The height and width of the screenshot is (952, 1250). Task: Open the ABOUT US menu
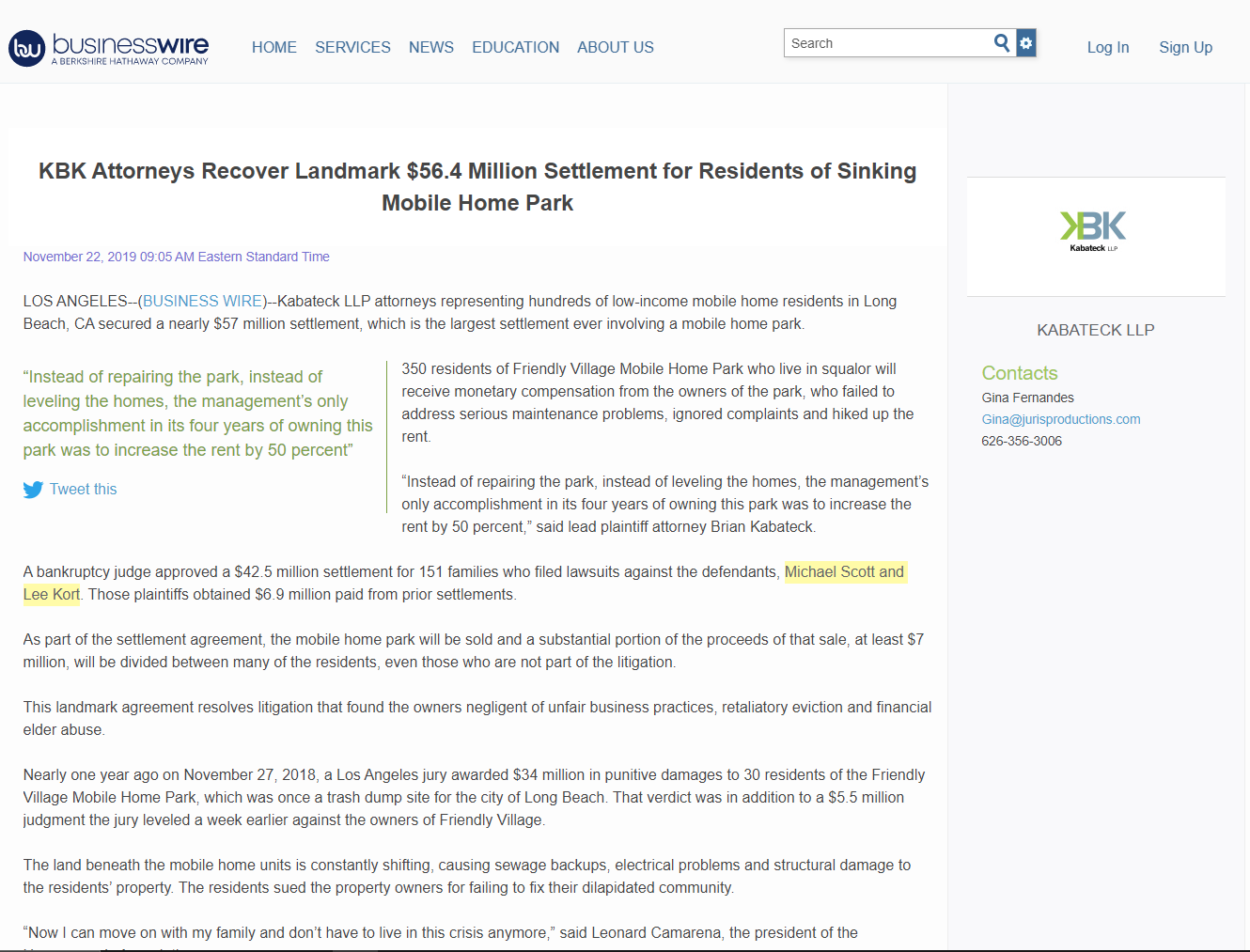pyautogui.click(x=616, y=47)
